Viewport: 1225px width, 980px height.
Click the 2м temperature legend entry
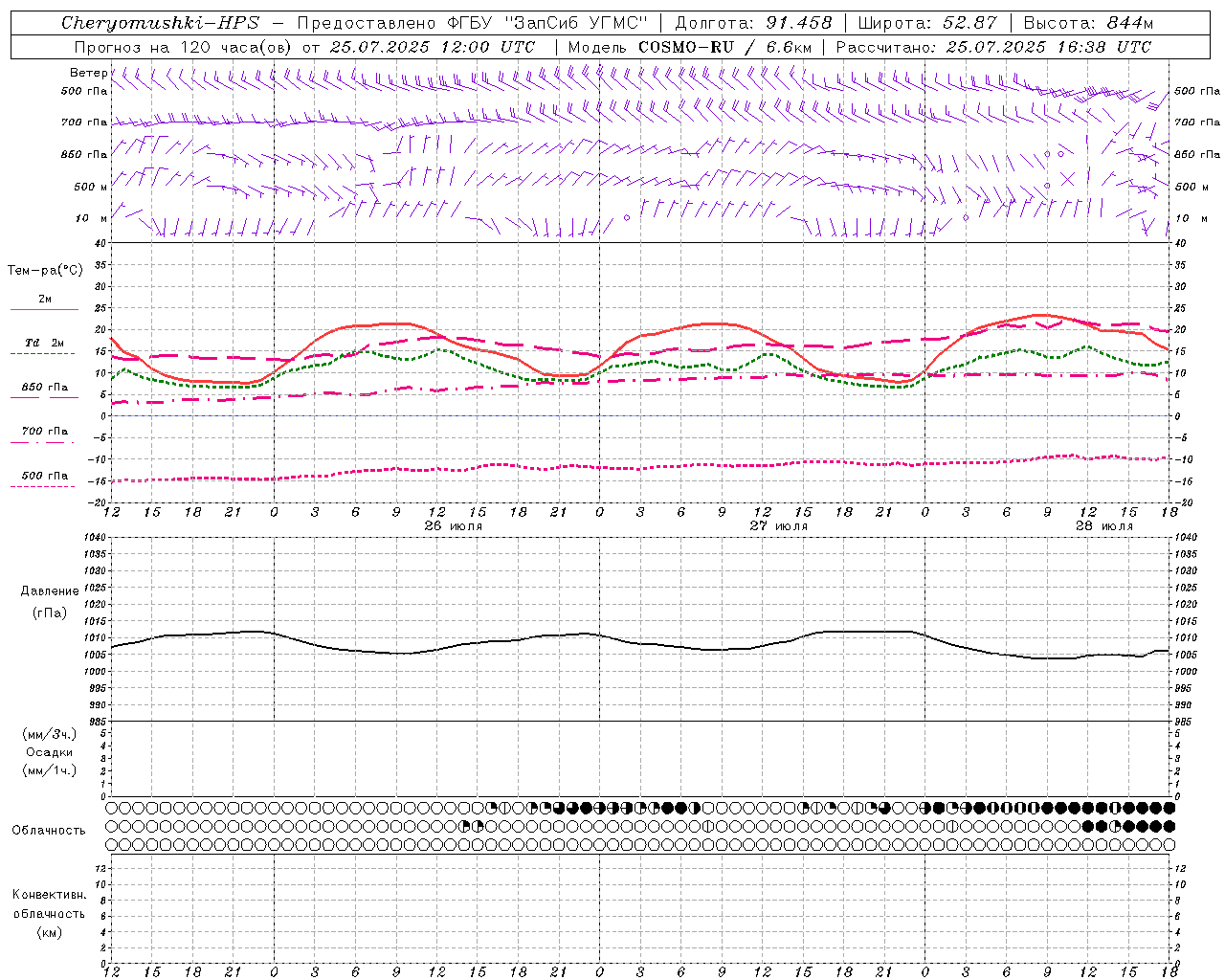(45, 299)
